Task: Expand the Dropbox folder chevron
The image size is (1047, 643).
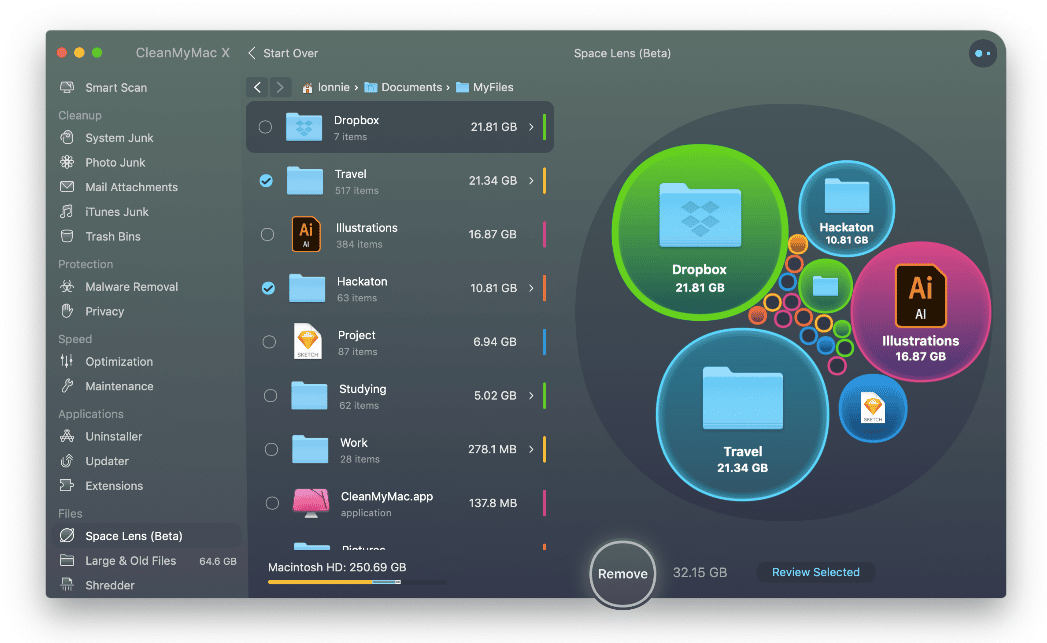Action: 531,127
